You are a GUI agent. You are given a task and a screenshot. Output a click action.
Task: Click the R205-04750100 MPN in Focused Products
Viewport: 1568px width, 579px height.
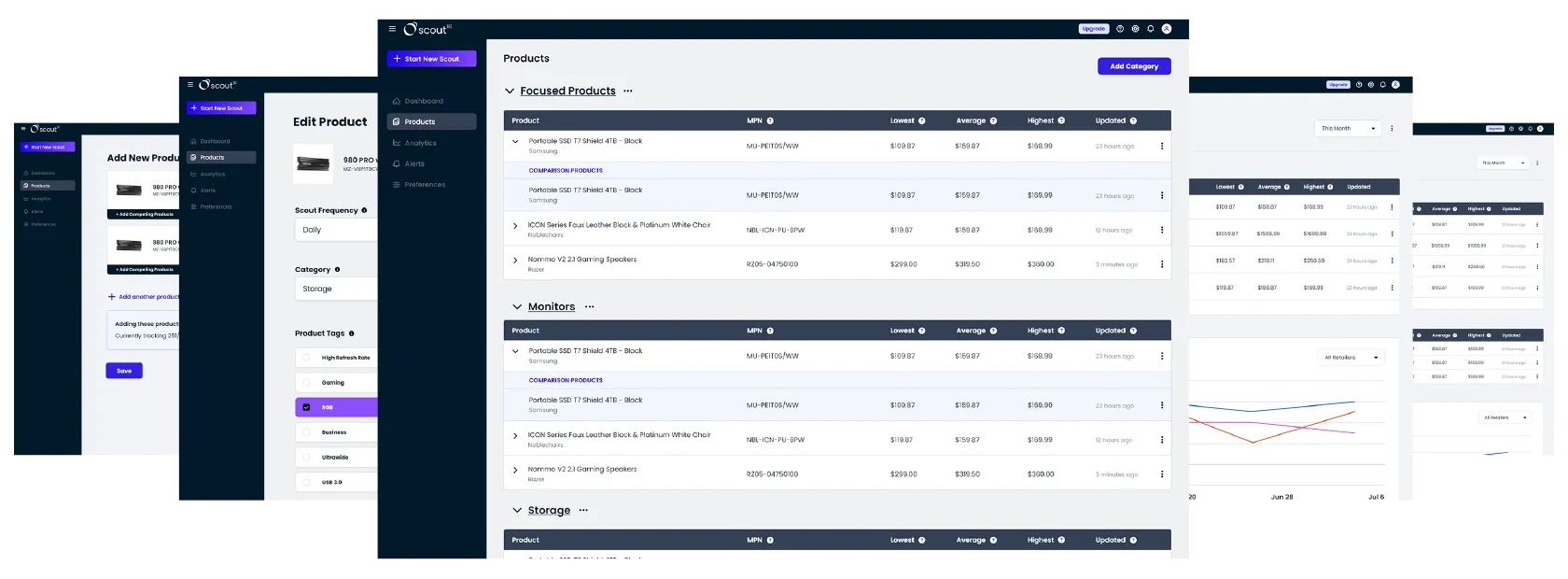772,264
